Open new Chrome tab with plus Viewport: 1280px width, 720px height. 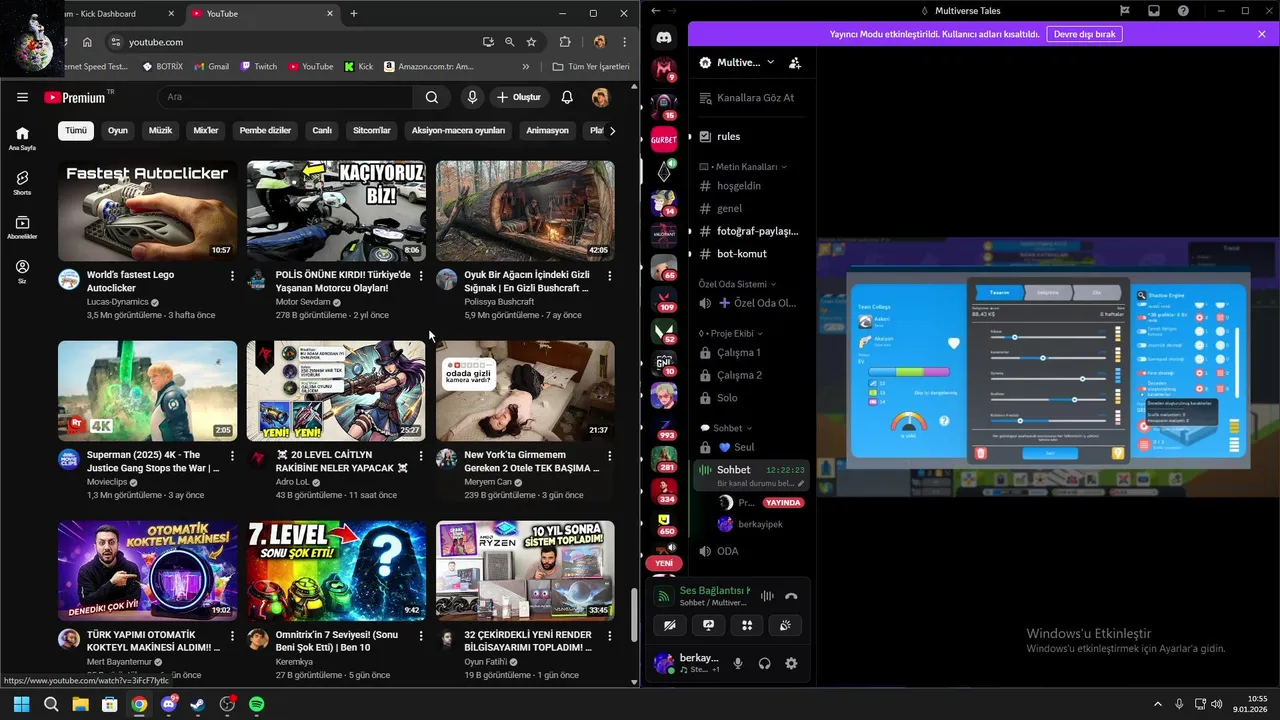point(354,13)
